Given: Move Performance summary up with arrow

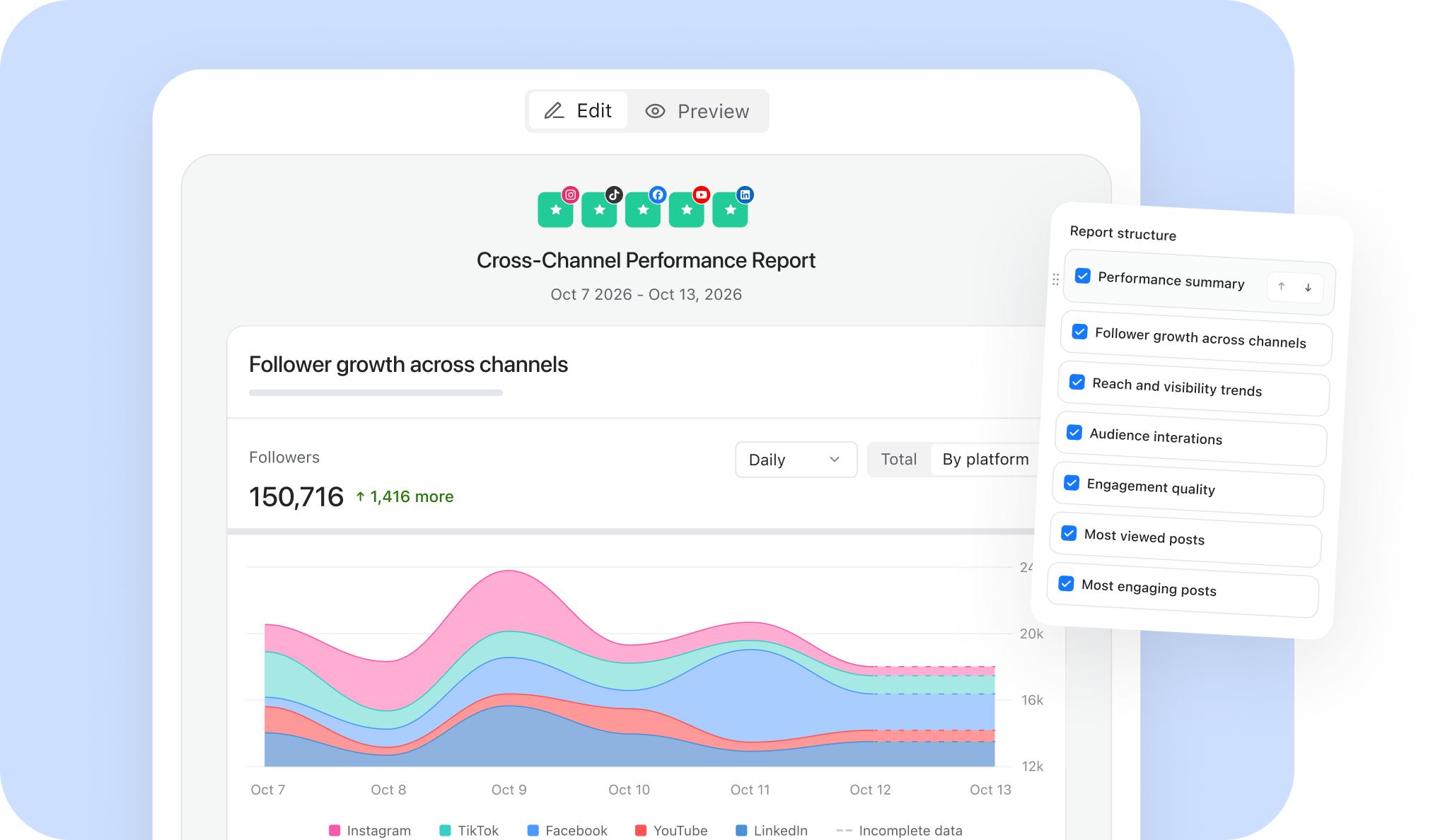Looking at the screenshot, I should pos(1281,286).
